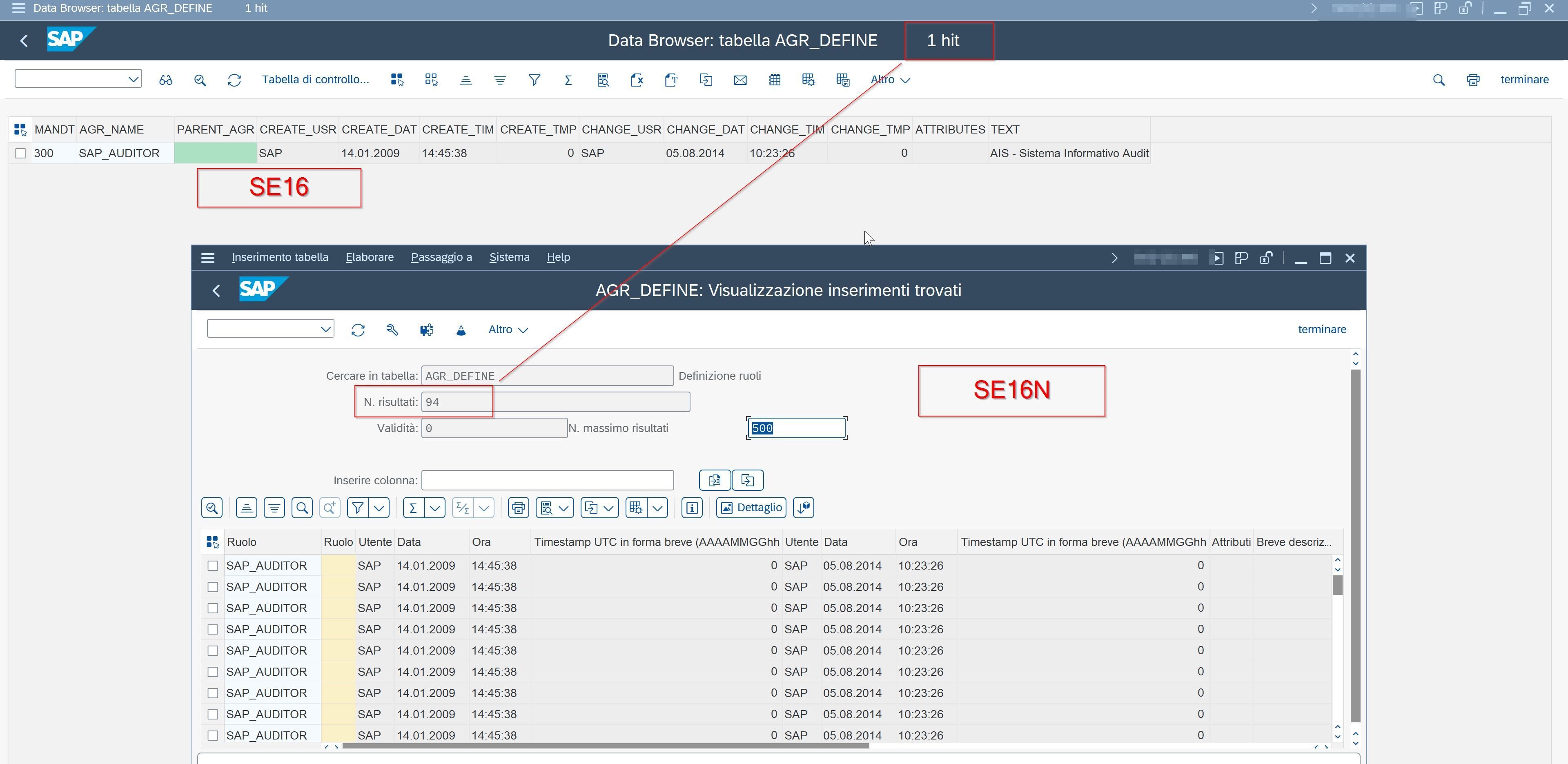Click the printer icon at SE16 toolbar right
This screenshot has height=764, width=1568.
1473,80
